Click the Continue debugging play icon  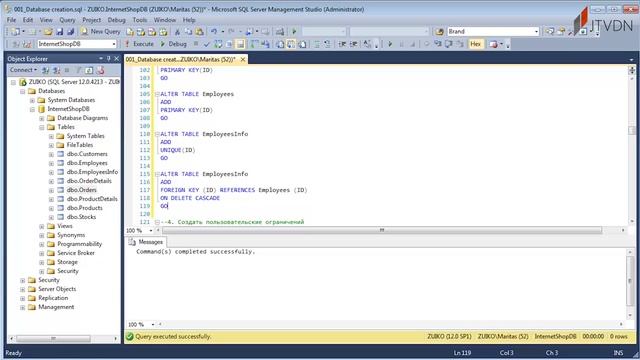(x=390, y=44)
